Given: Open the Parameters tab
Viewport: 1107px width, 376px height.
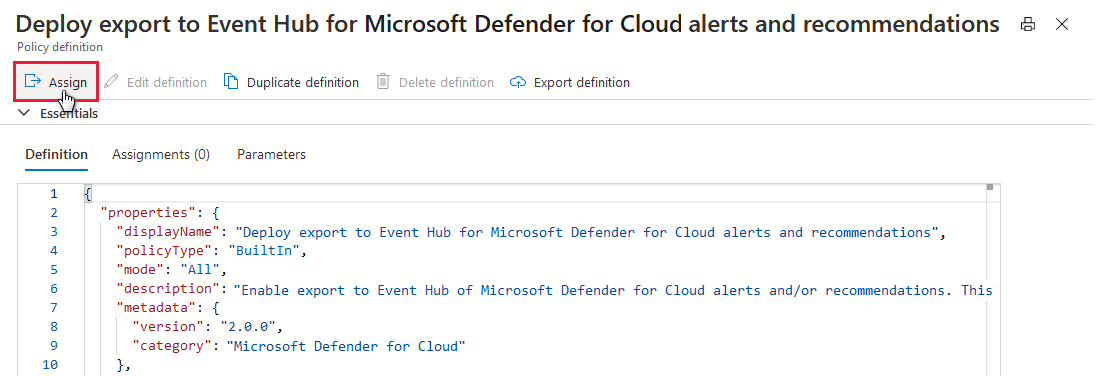Looking at the screenshot, I should [x=271, y=154].
